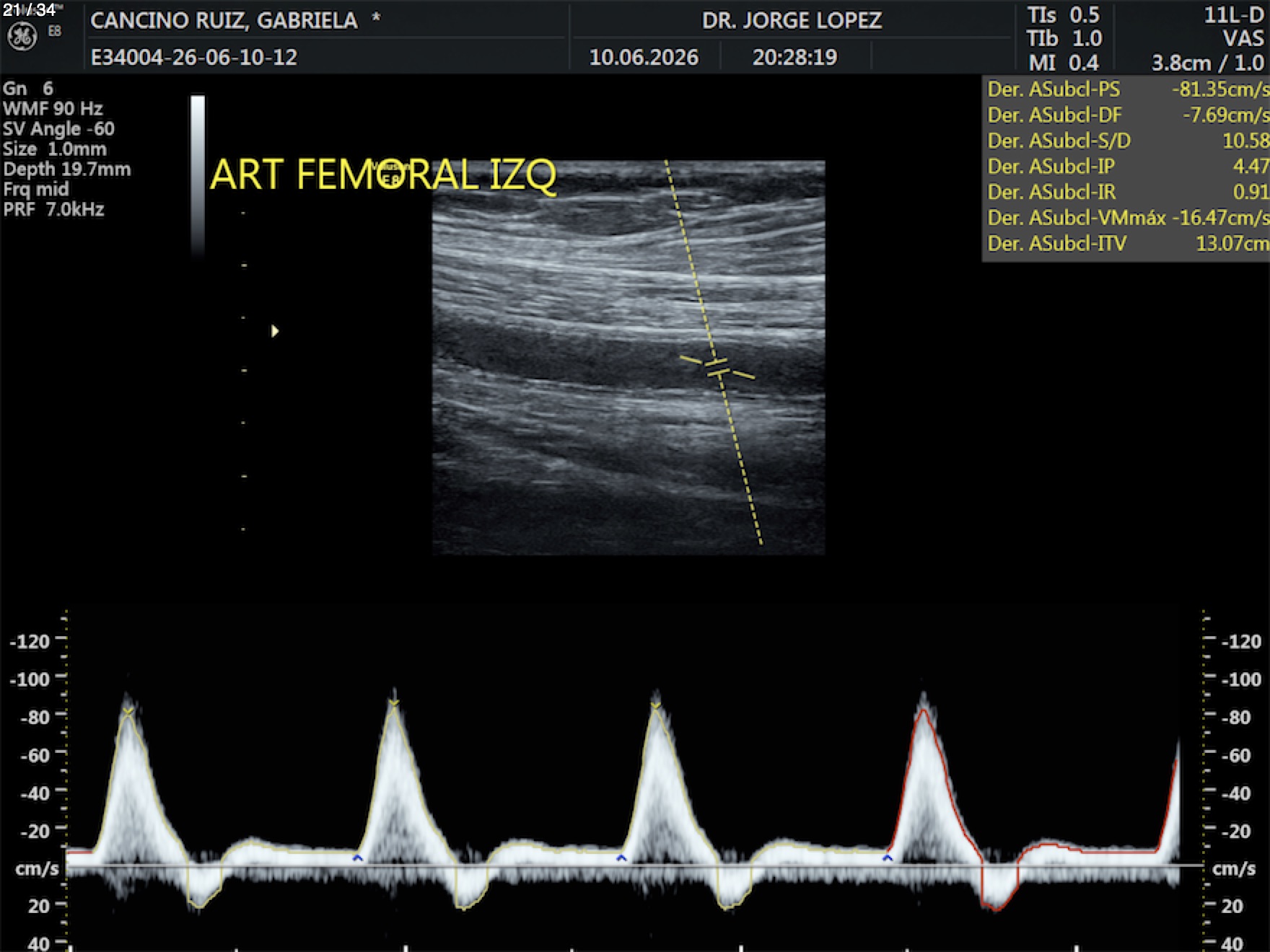Select the Doppler sample volume gate cursor

[x=717, y=368]
